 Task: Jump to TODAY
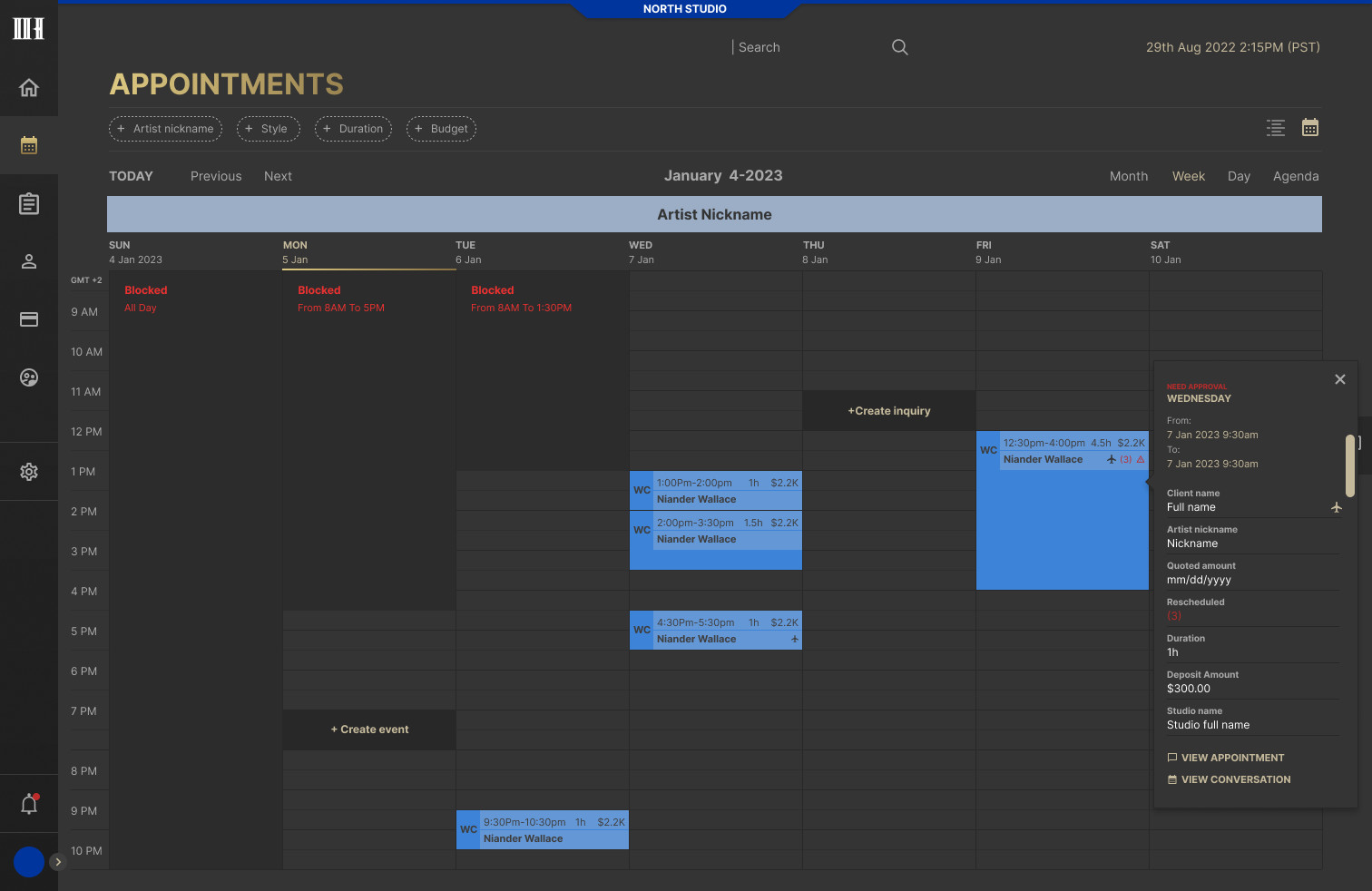(x=132, y=176)
